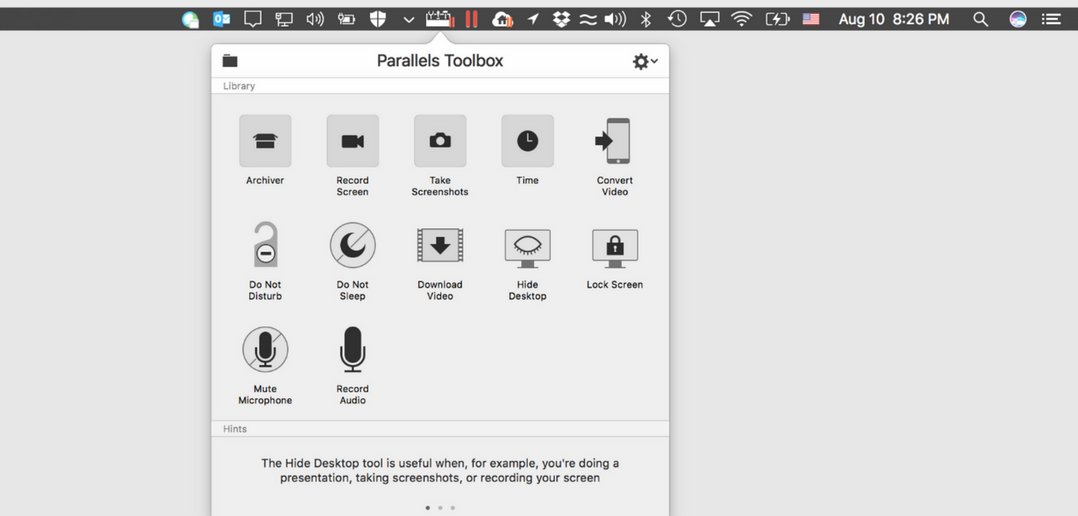Open Notification Center list icon

(x=1050, y=19)
